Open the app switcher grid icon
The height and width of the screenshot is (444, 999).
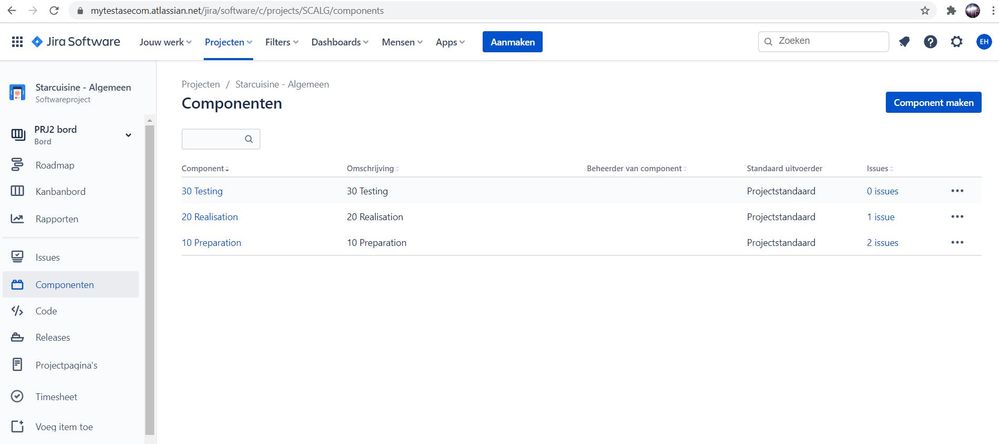coord(17,42)
